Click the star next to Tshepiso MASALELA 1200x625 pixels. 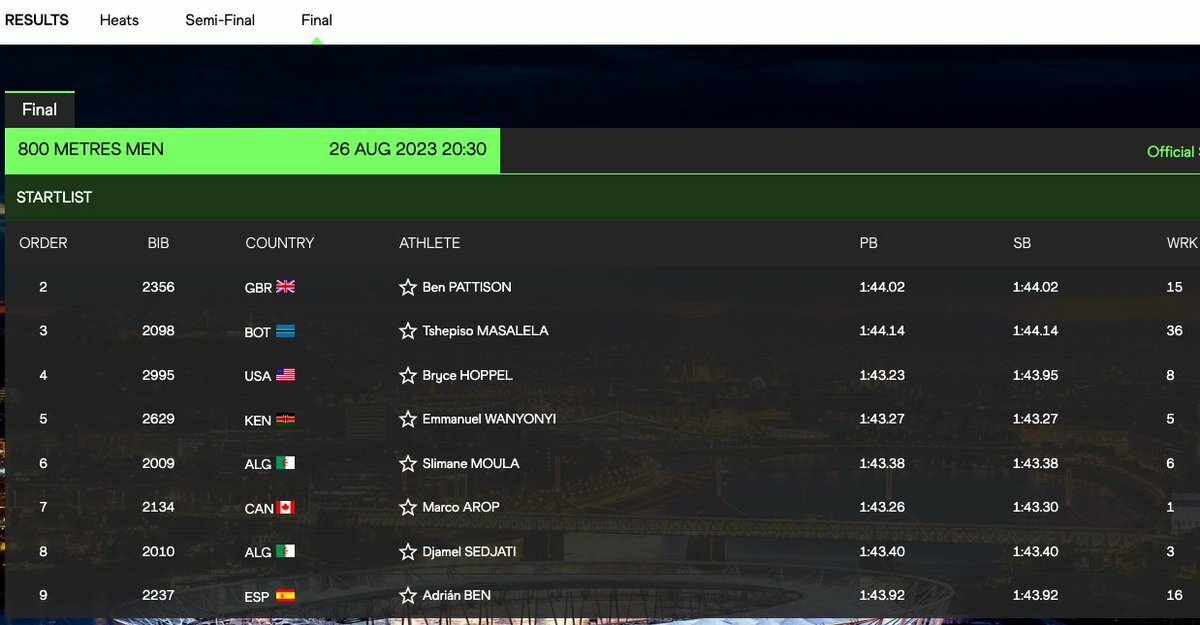point(408,331)
